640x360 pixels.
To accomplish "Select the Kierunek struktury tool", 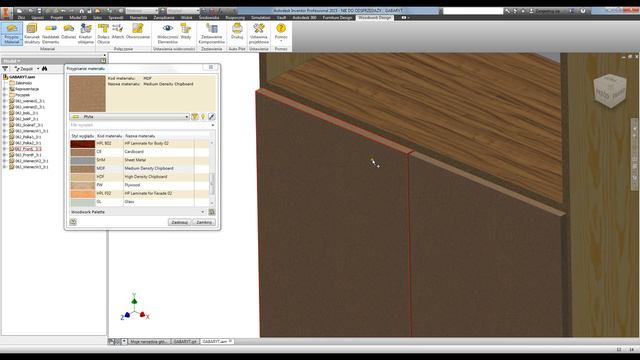I will coord(32,33).
